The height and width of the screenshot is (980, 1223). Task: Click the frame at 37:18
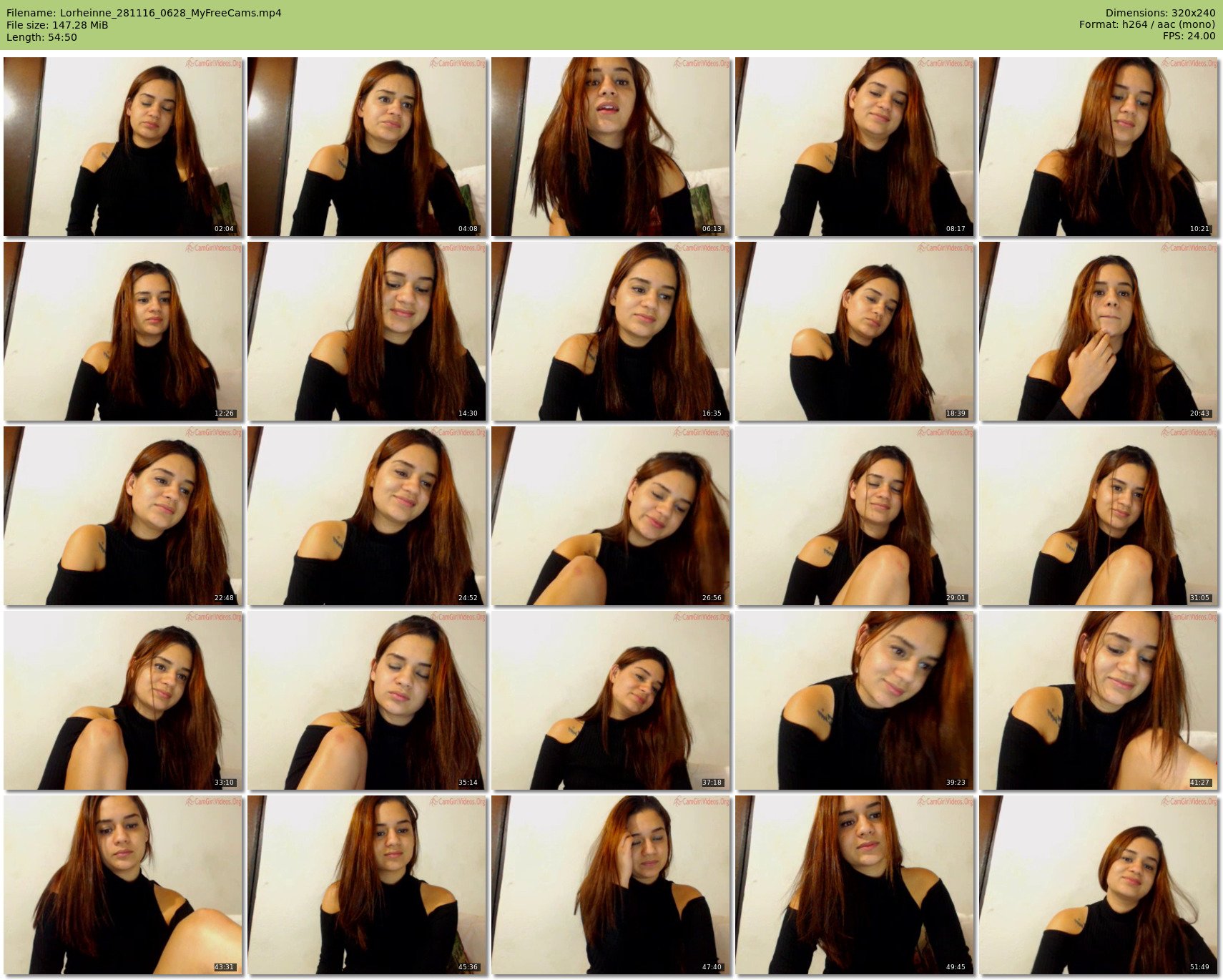(x=611, y=700)
